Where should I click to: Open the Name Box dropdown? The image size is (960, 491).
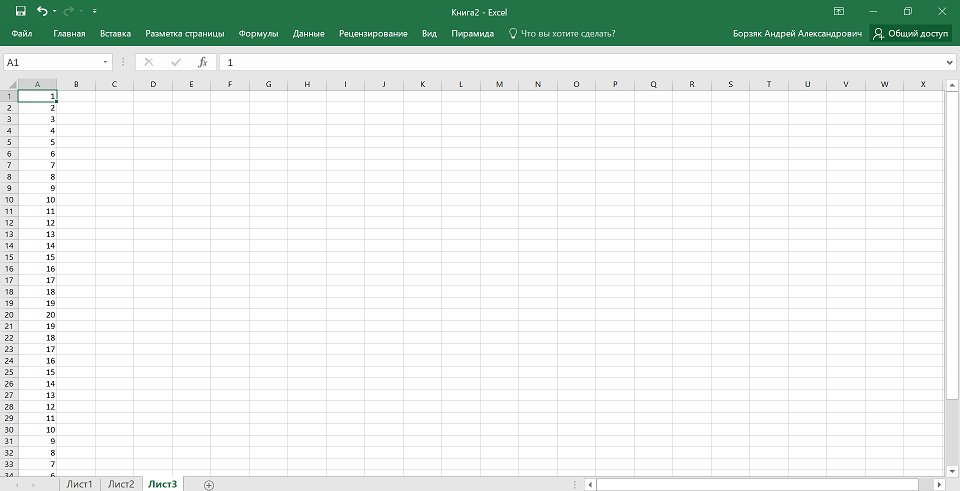click(x=105, y=62)
